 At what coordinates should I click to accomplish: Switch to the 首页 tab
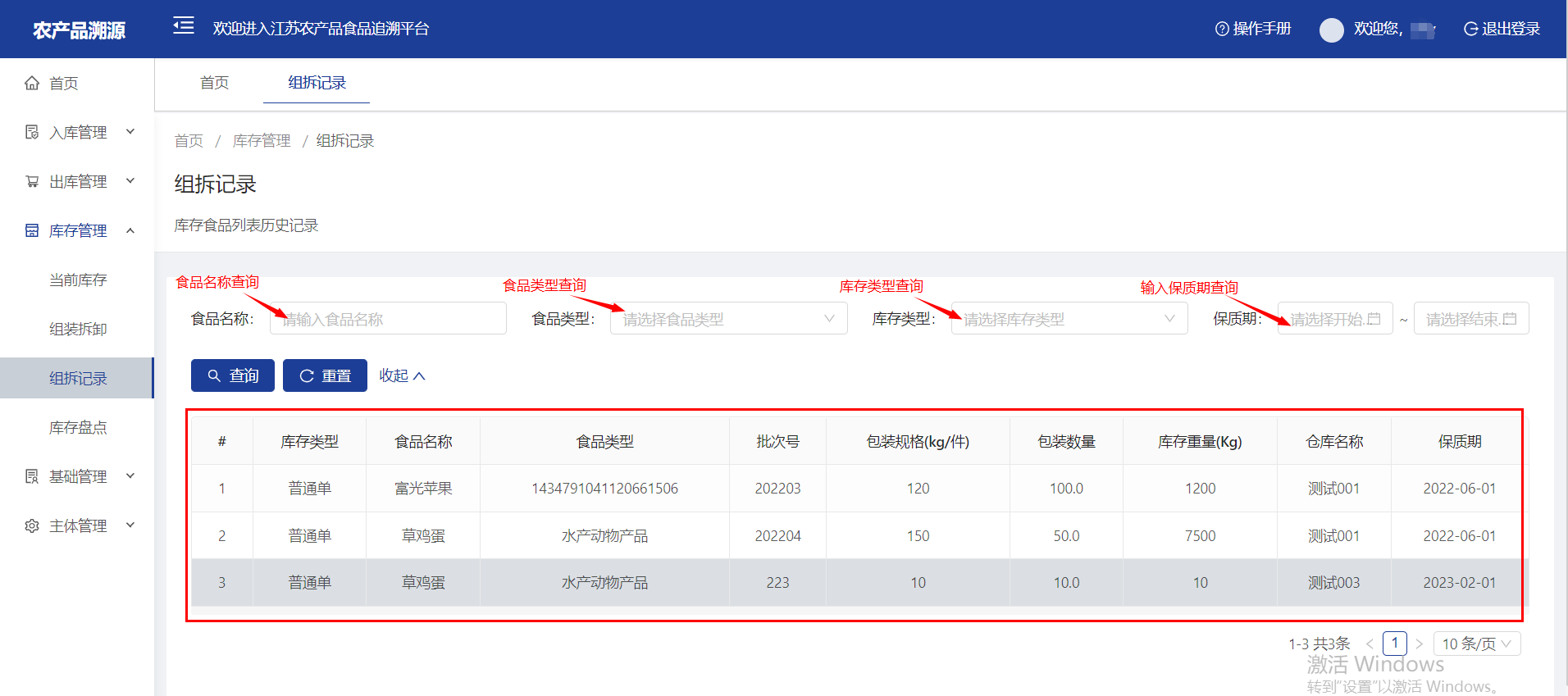click(214, 83)
